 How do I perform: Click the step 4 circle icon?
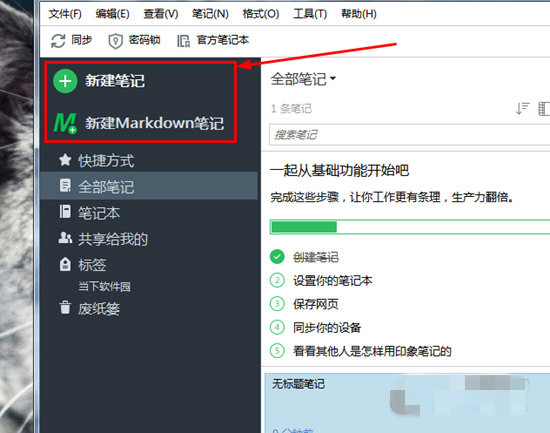click(277, 327)
